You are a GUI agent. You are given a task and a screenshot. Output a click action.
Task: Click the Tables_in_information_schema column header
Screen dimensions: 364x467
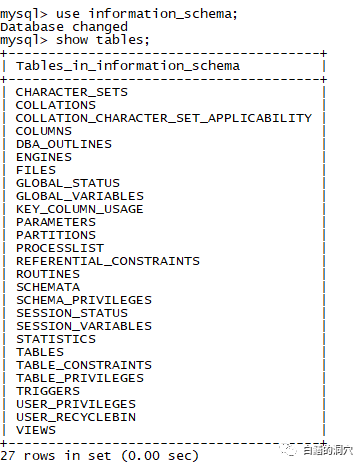click(x=128, y=66)
